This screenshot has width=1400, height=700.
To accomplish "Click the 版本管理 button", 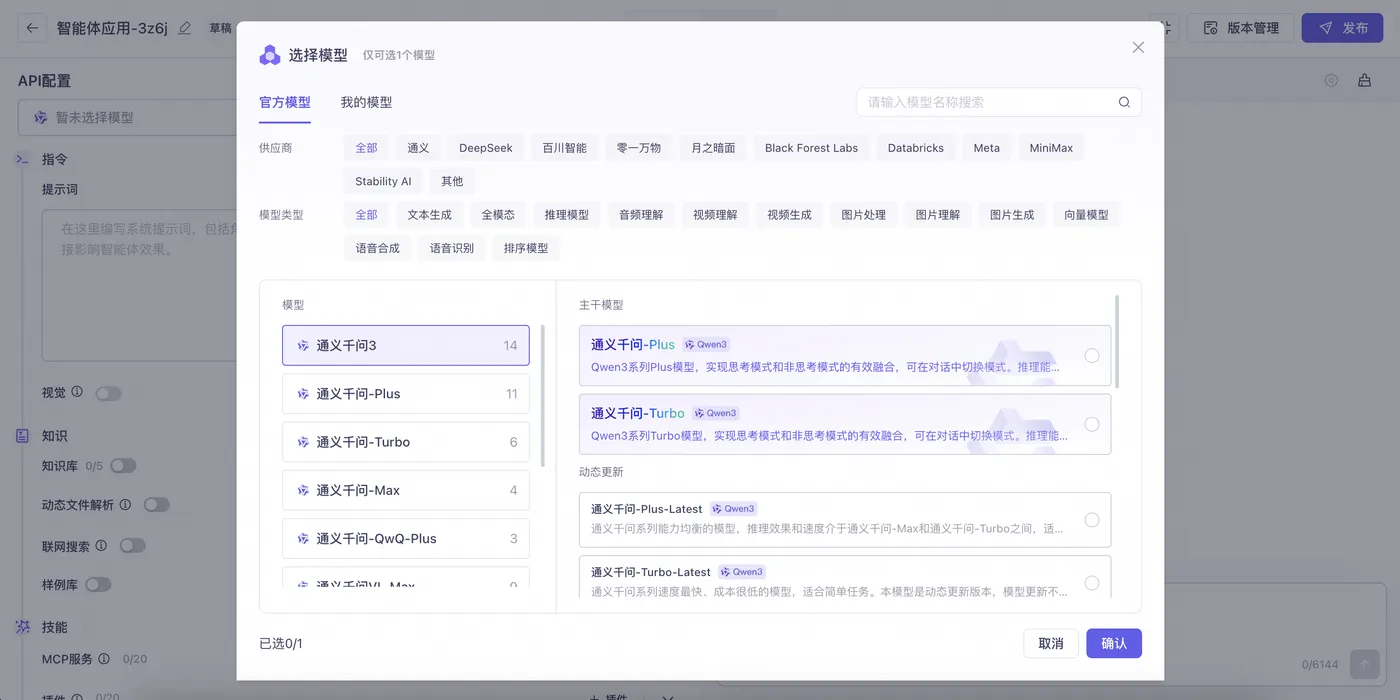I will 1241,28.
